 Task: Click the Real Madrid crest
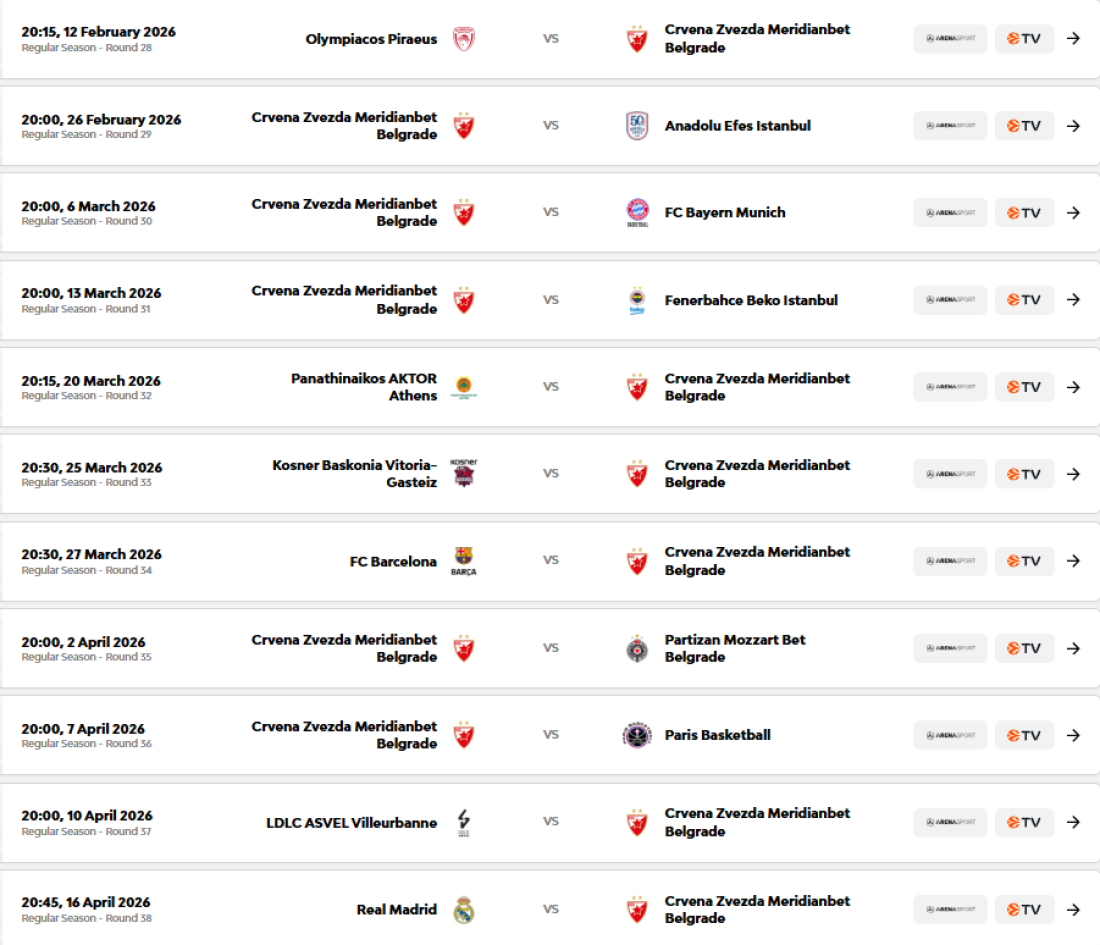[463, 909]
